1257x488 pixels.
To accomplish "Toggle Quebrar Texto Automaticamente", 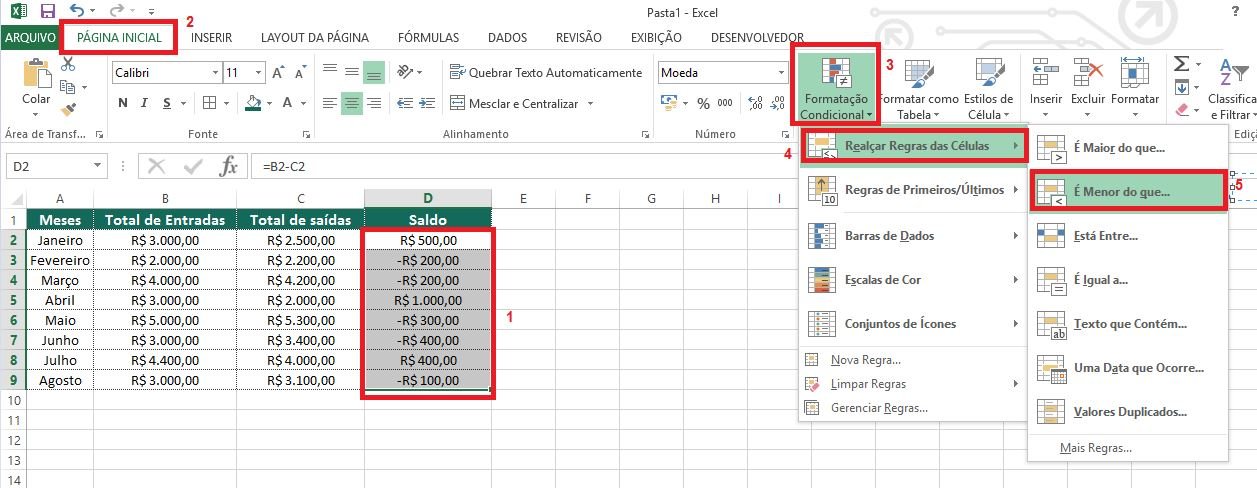I will pos(546,73).
